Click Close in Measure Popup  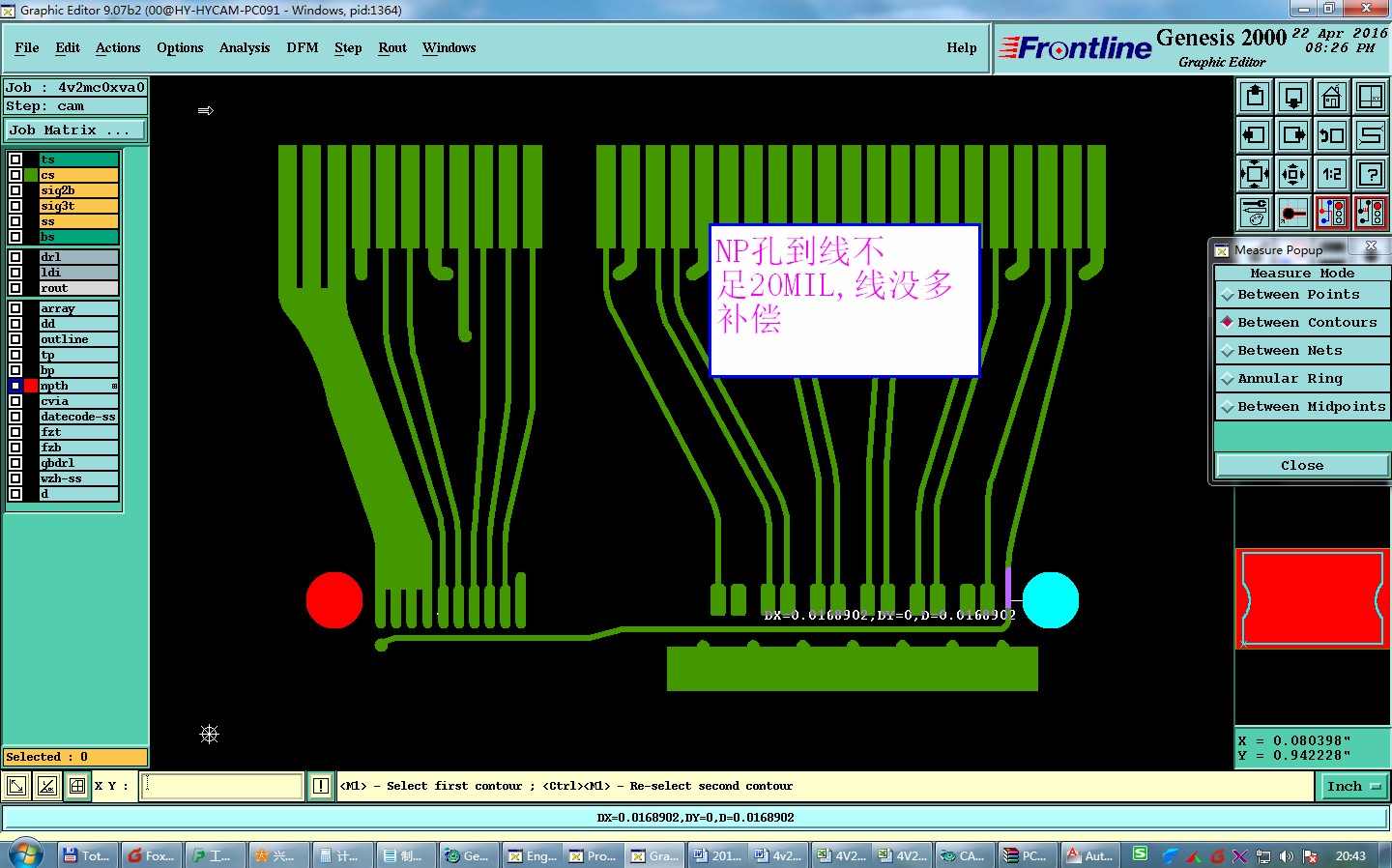tap(1302, 466)
